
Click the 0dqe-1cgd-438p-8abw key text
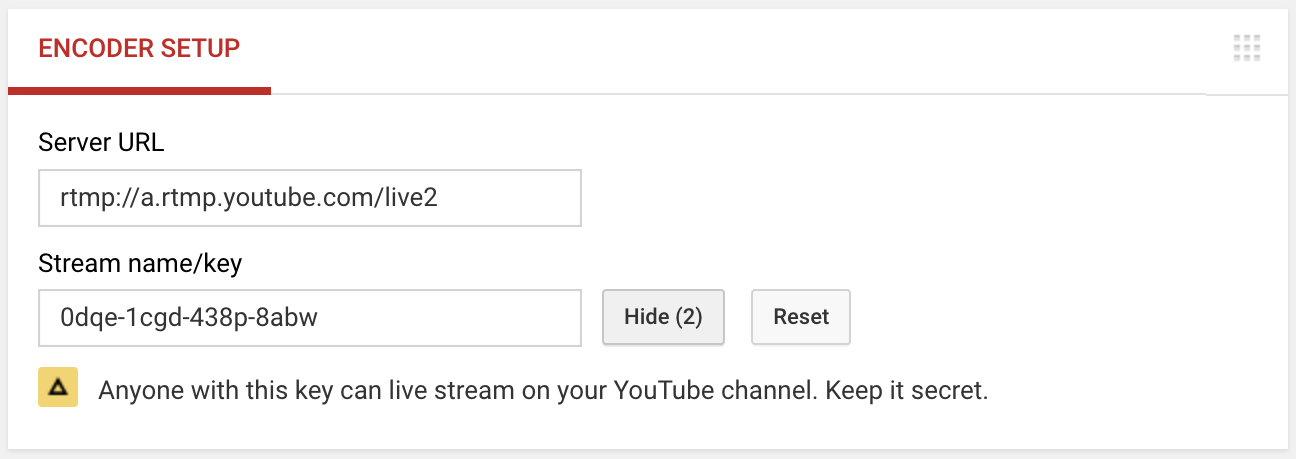coord(195,318)
